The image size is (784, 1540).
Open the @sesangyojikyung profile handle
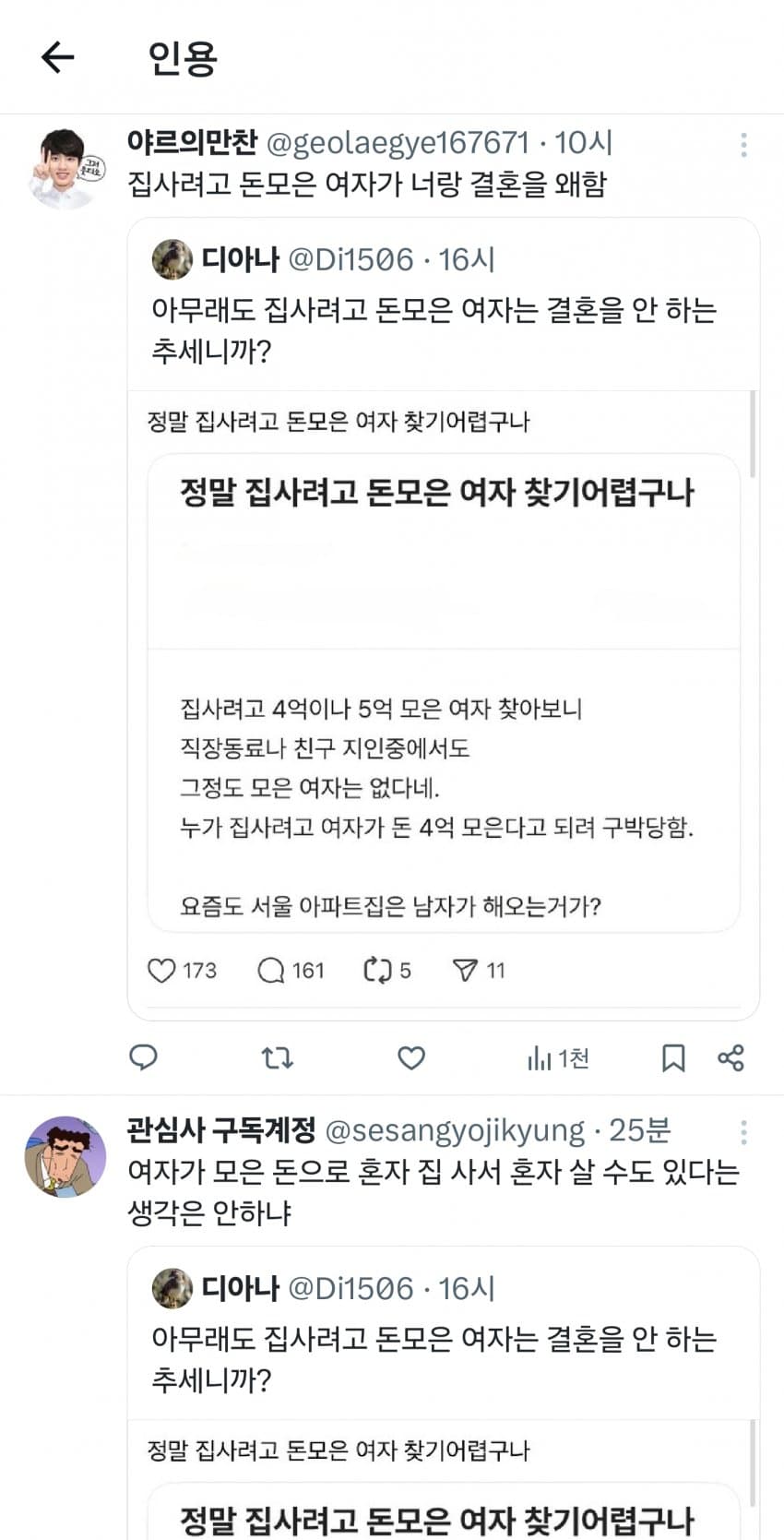coord(455,1130)
